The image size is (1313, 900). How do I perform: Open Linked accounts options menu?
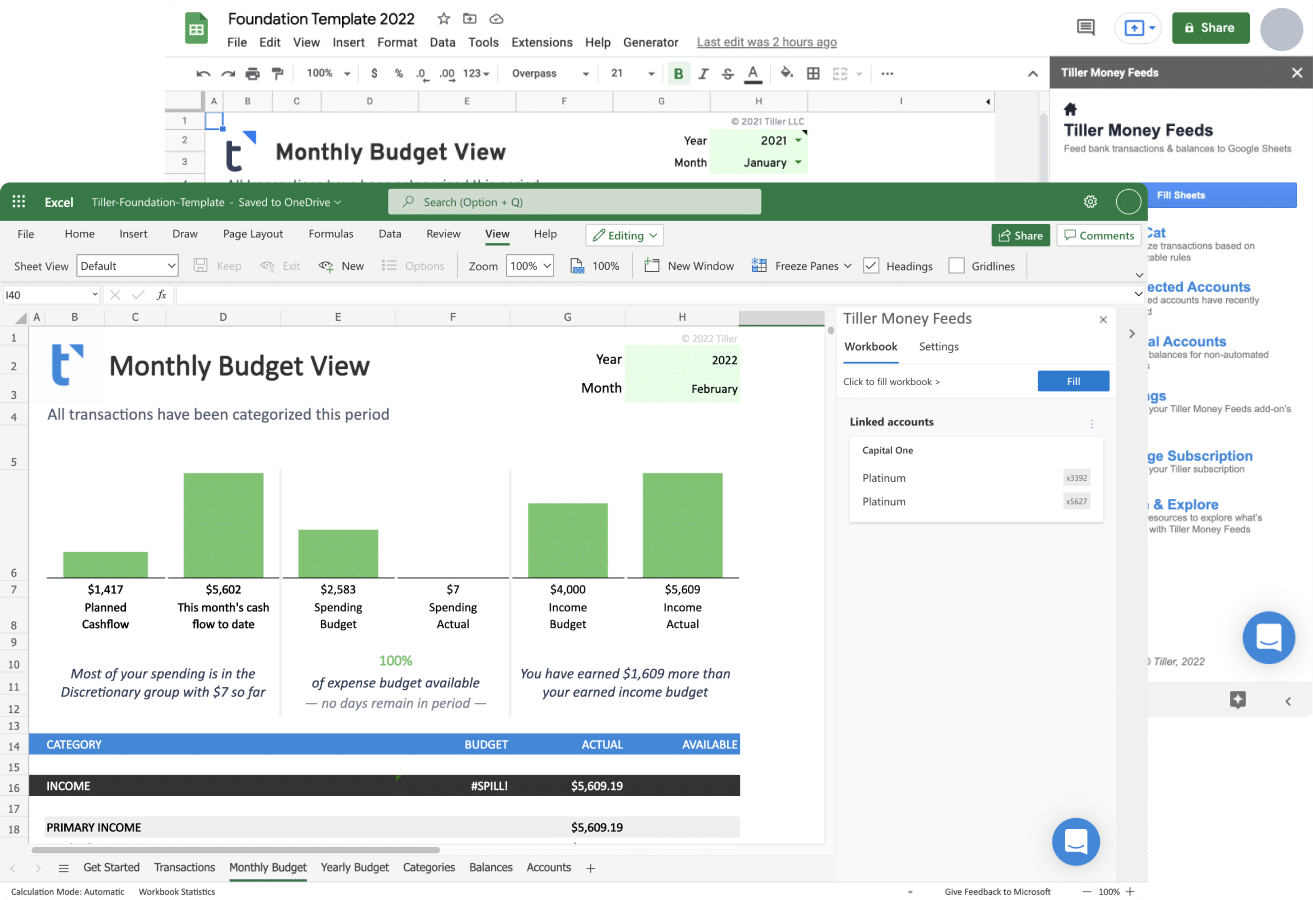[x=1092, y=424]
